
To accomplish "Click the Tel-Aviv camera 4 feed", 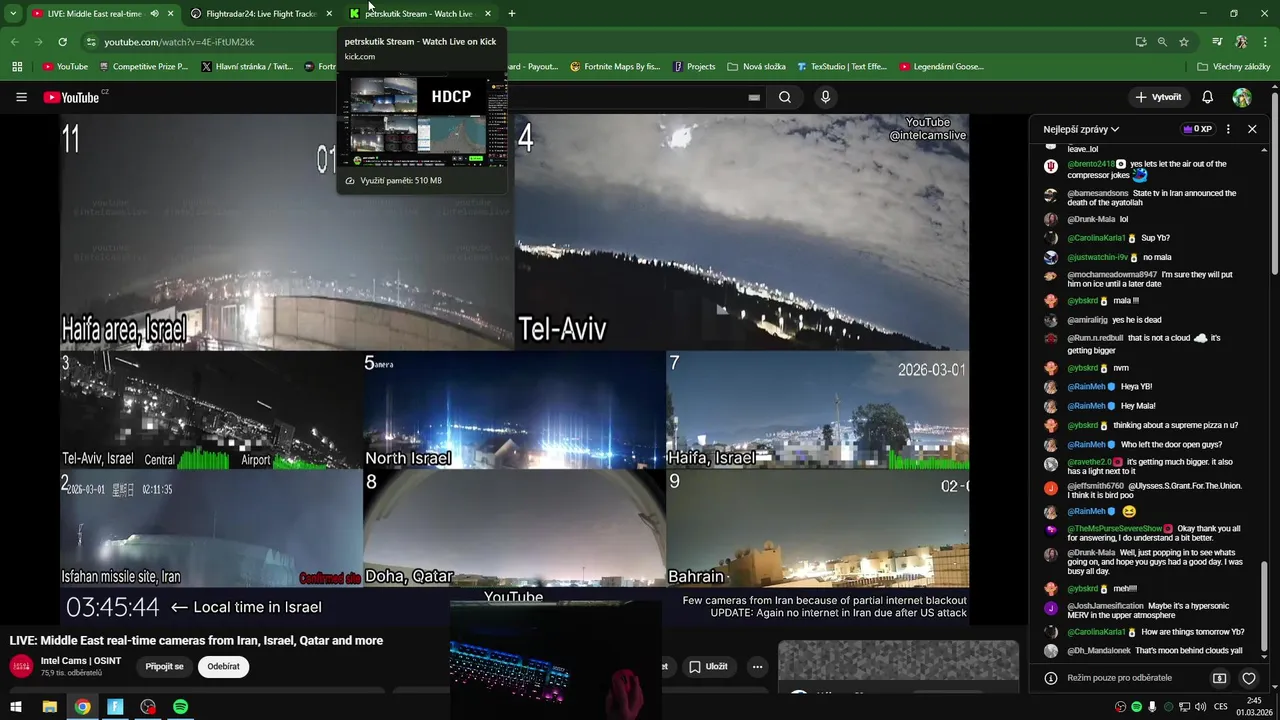I will tap(742, 232).
